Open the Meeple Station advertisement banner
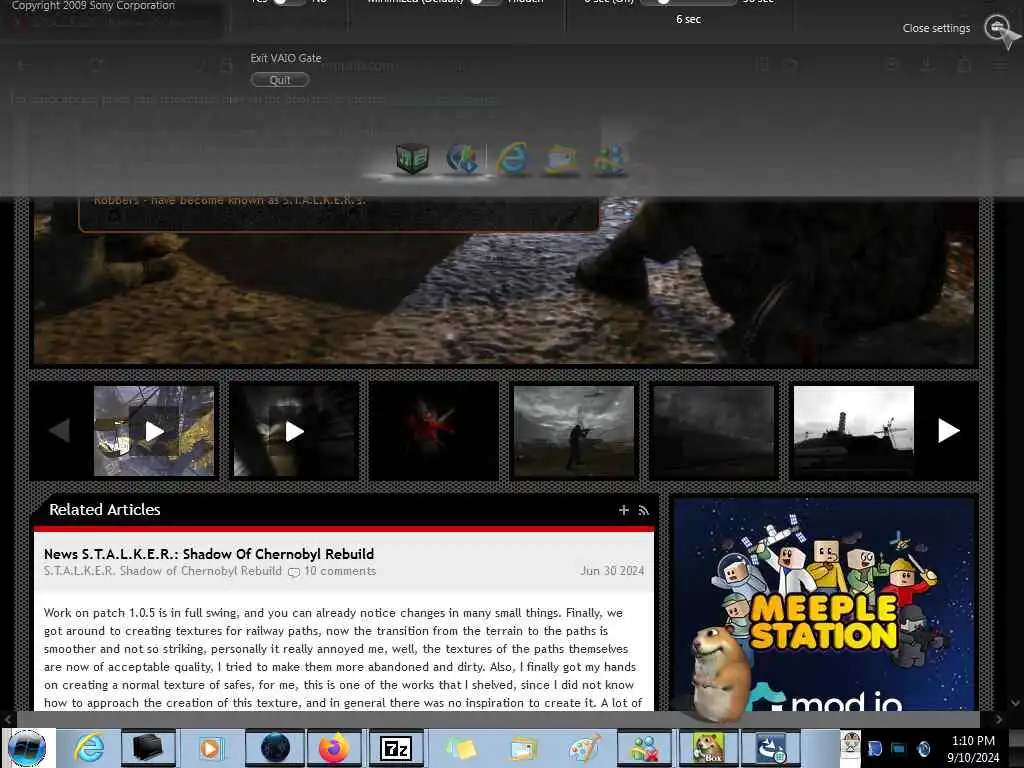Image resolution: width=1024 pixels, height=768 pixels. click(824, 604)
